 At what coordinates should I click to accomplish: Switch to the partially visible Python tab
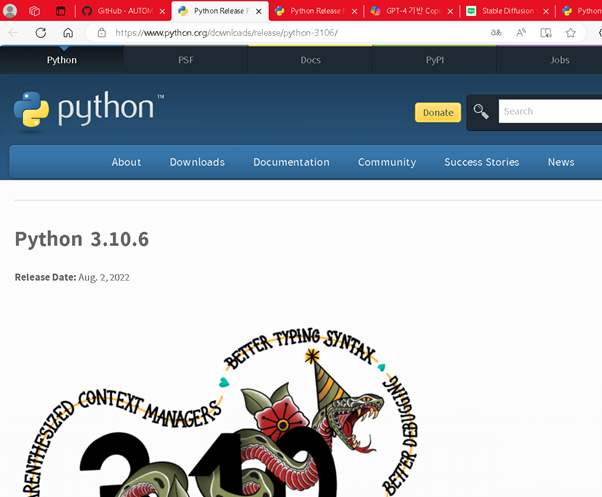(580, 11)
